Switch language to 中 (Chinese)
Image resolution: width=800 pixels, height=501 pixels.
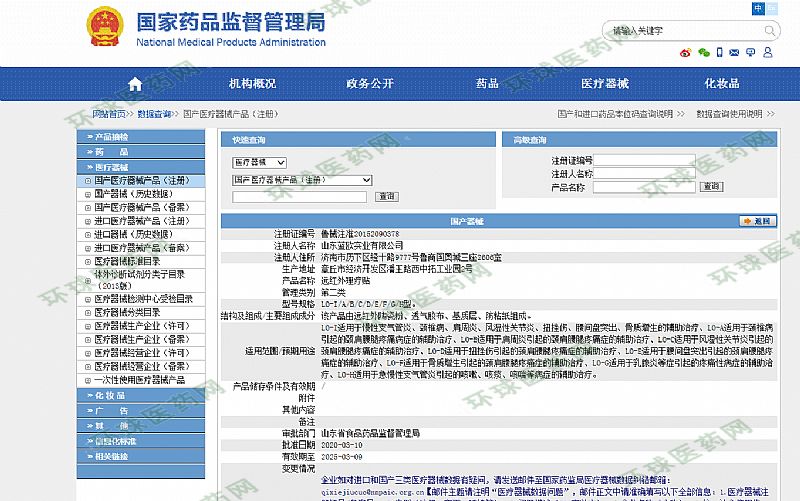[760, 8]
